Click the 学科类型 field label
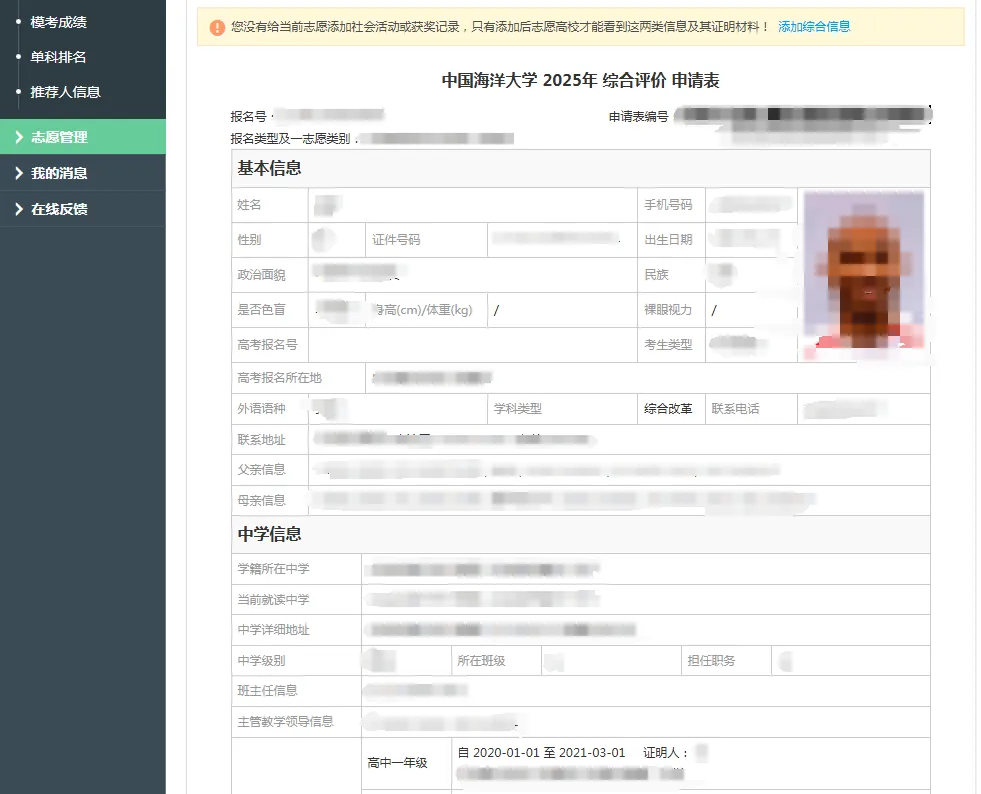981x794 pixels. (517, 409)
